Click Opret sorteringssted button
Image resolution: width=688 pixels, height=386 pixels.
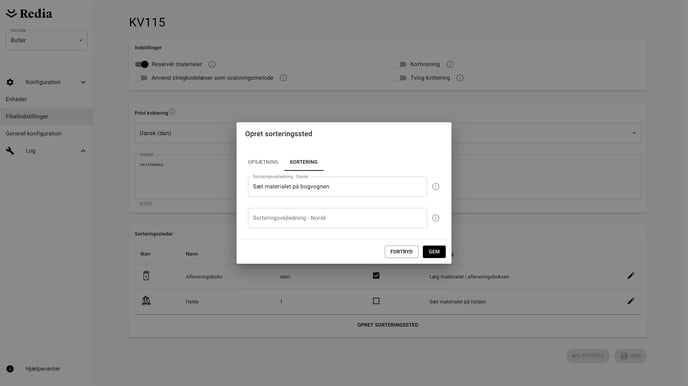[x=387, y=325]
